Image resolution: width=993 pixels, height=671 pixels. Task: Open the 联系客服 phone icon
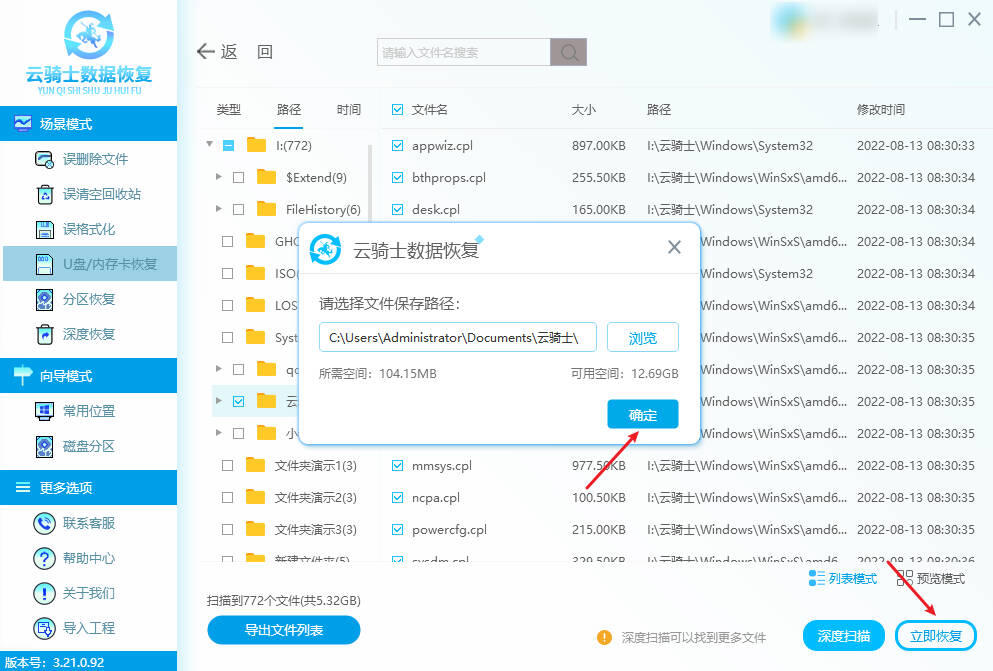click(44, 524)
